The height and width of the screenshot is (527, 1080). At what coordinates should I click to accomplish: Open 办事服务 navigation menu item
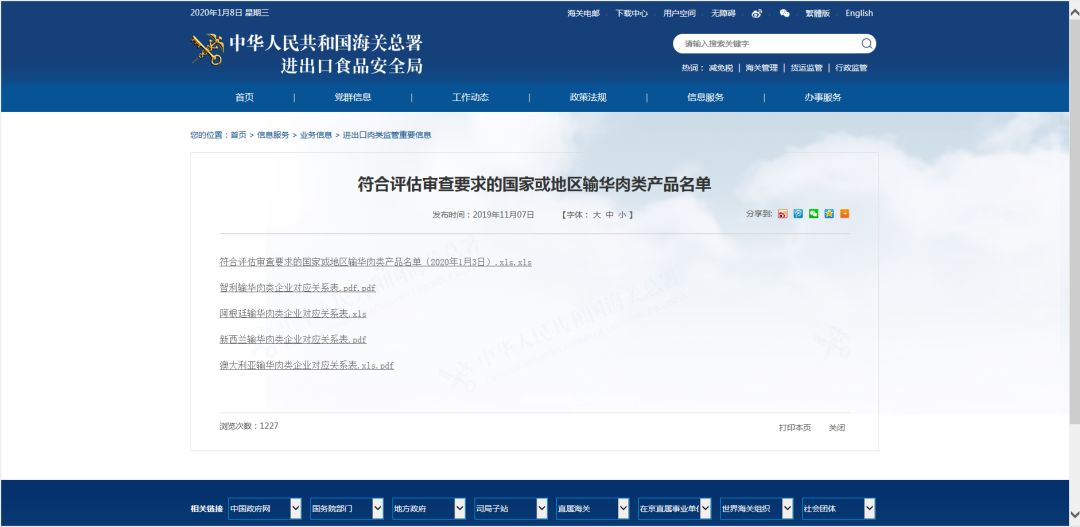click(823, 97)
